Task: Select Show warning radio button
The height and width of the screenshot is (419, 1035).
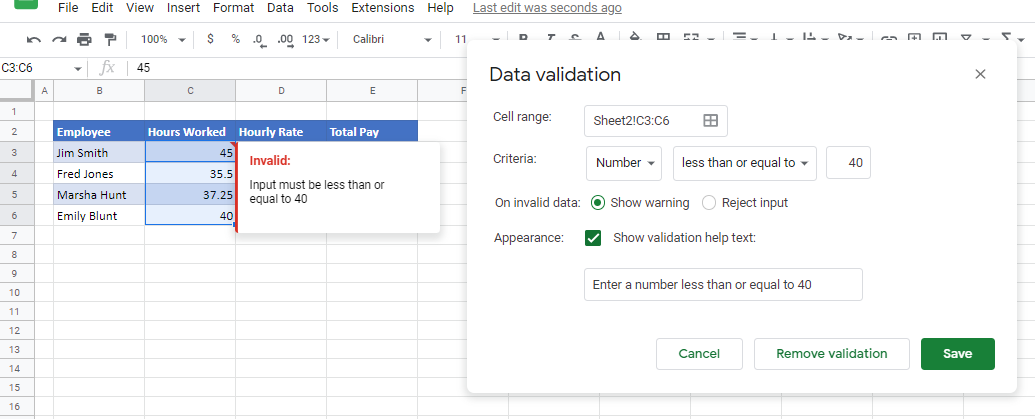Action: [x=598, y=203]
